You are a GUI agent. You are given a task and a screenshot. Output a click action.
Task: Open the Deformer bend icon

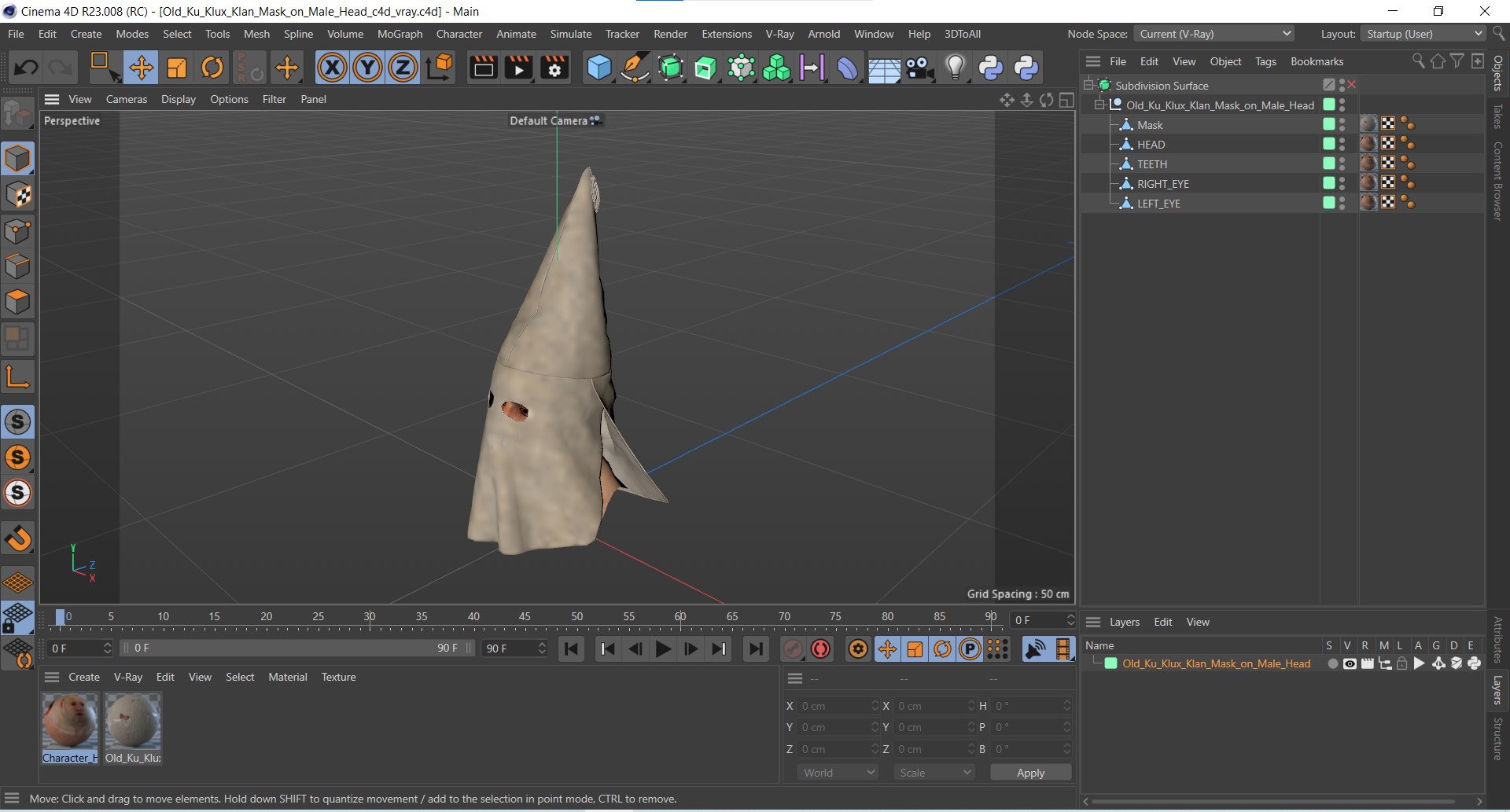(x=847, y=68)
